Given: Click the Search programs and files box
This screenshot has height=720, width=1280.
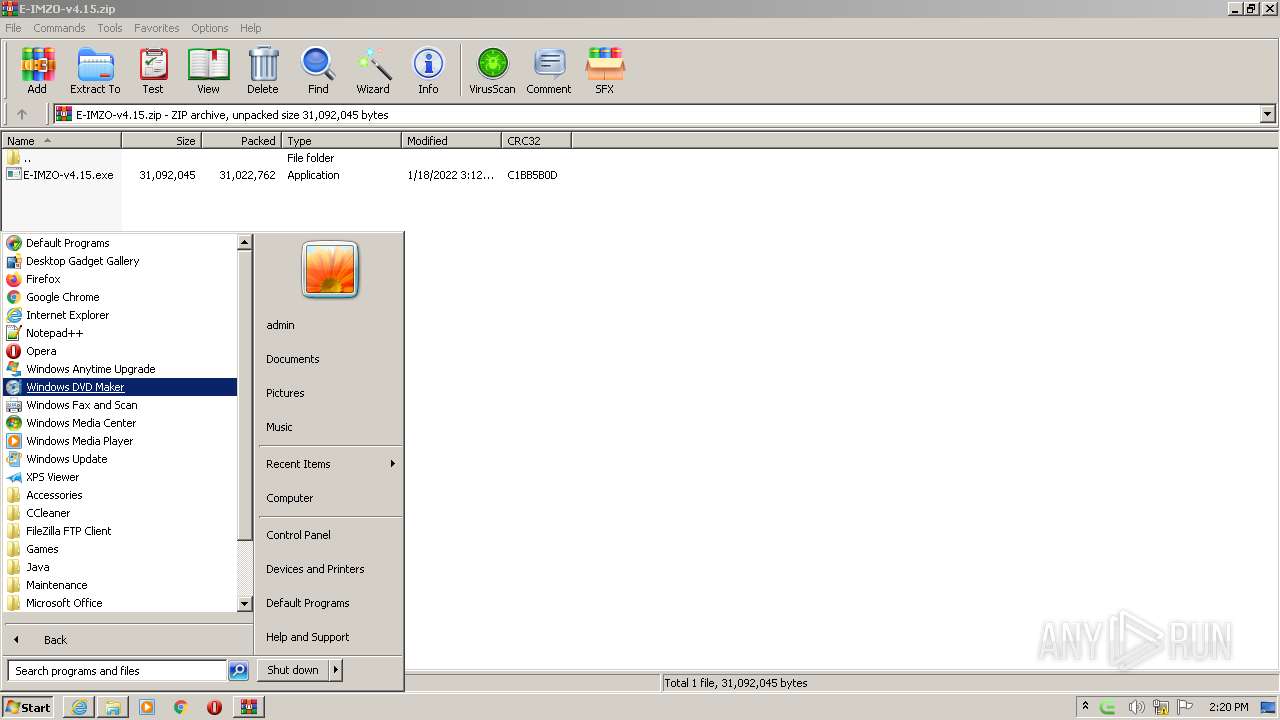Looking at the screenshot, I should 117,671.
